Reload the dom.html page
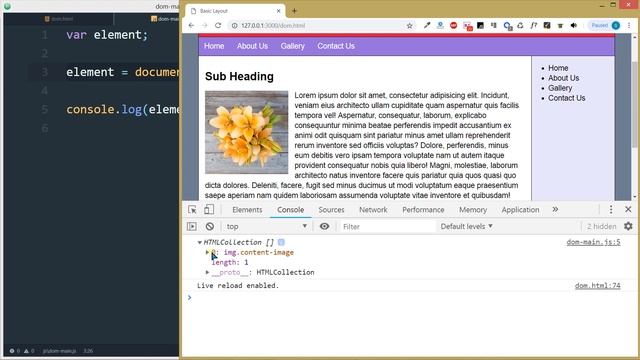640x360 pixels. [218, 25]
